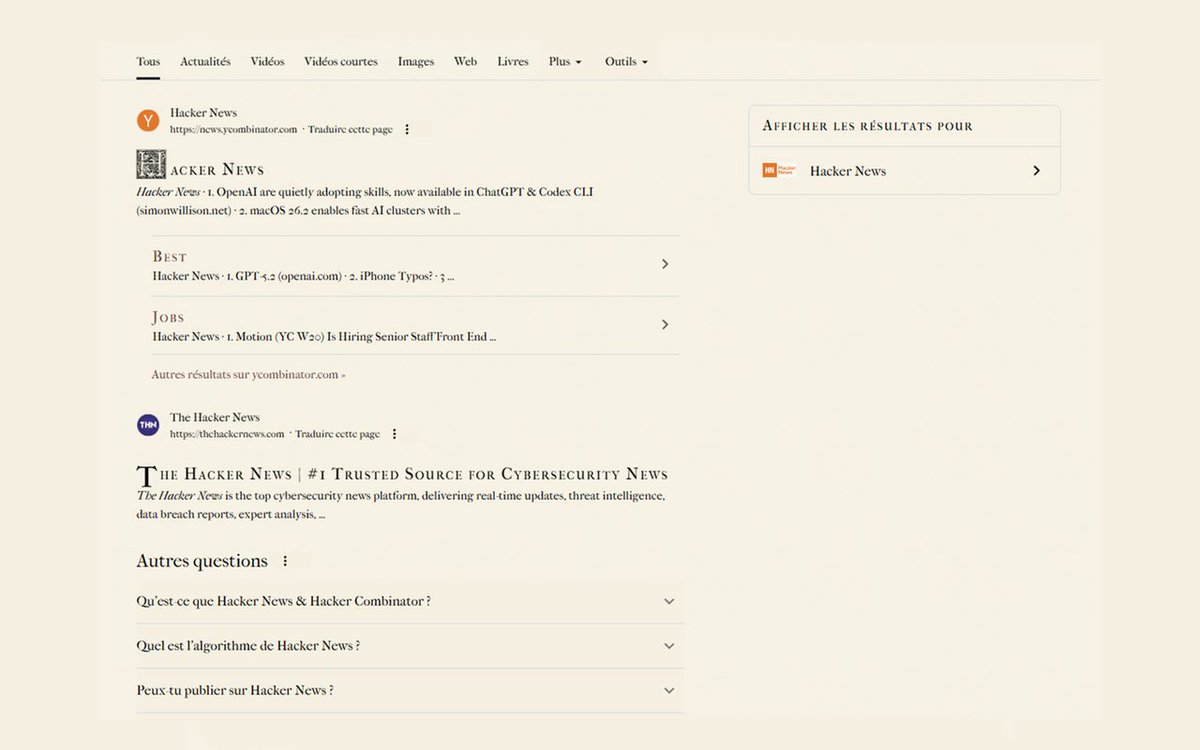Switch to the Actualités tab
The width and height of the screenshot is (1200, 750).
coord(205,62)
